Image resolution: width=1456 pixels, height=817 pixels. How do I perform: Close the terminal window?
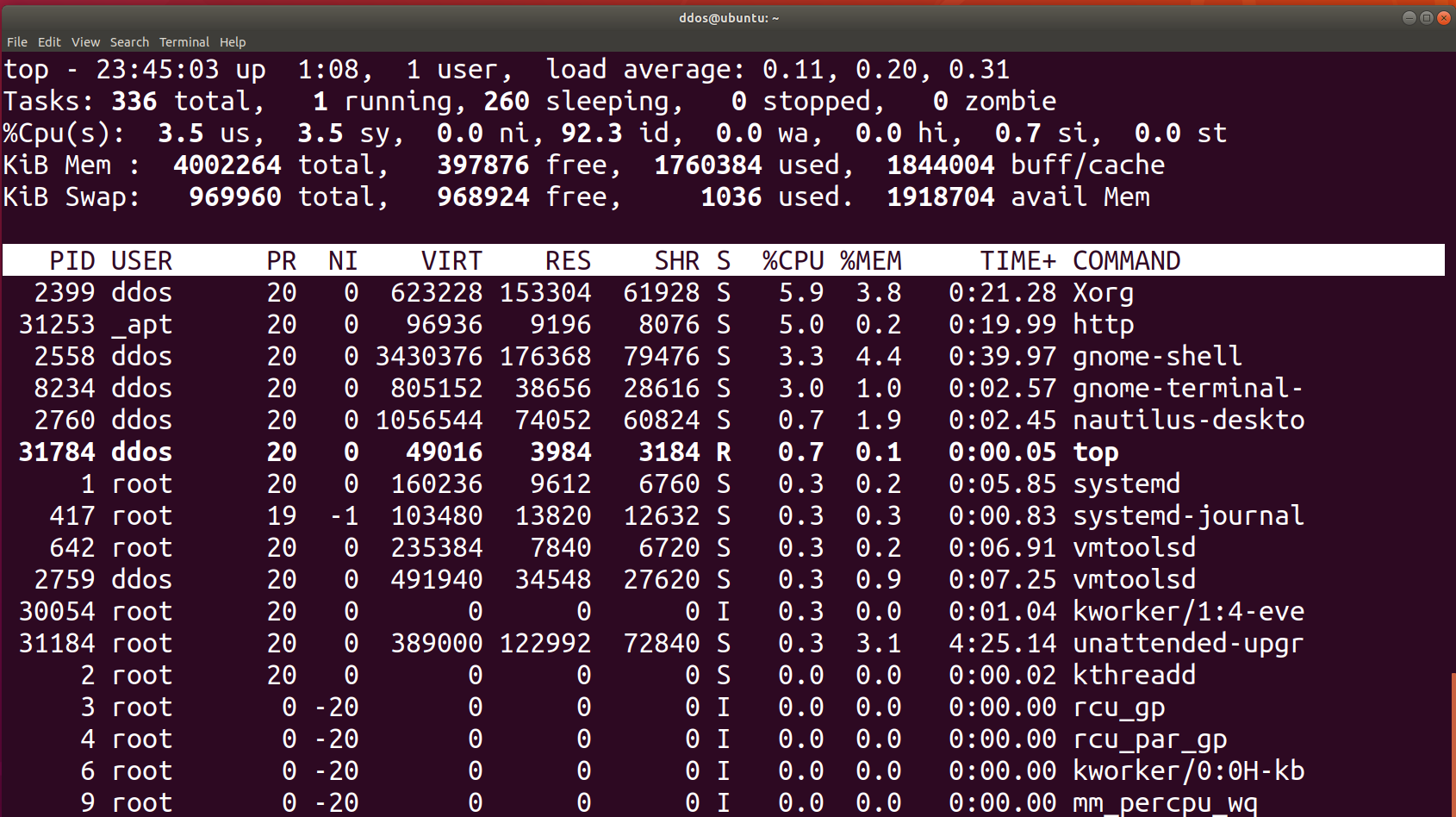(x=1444, y=17)
